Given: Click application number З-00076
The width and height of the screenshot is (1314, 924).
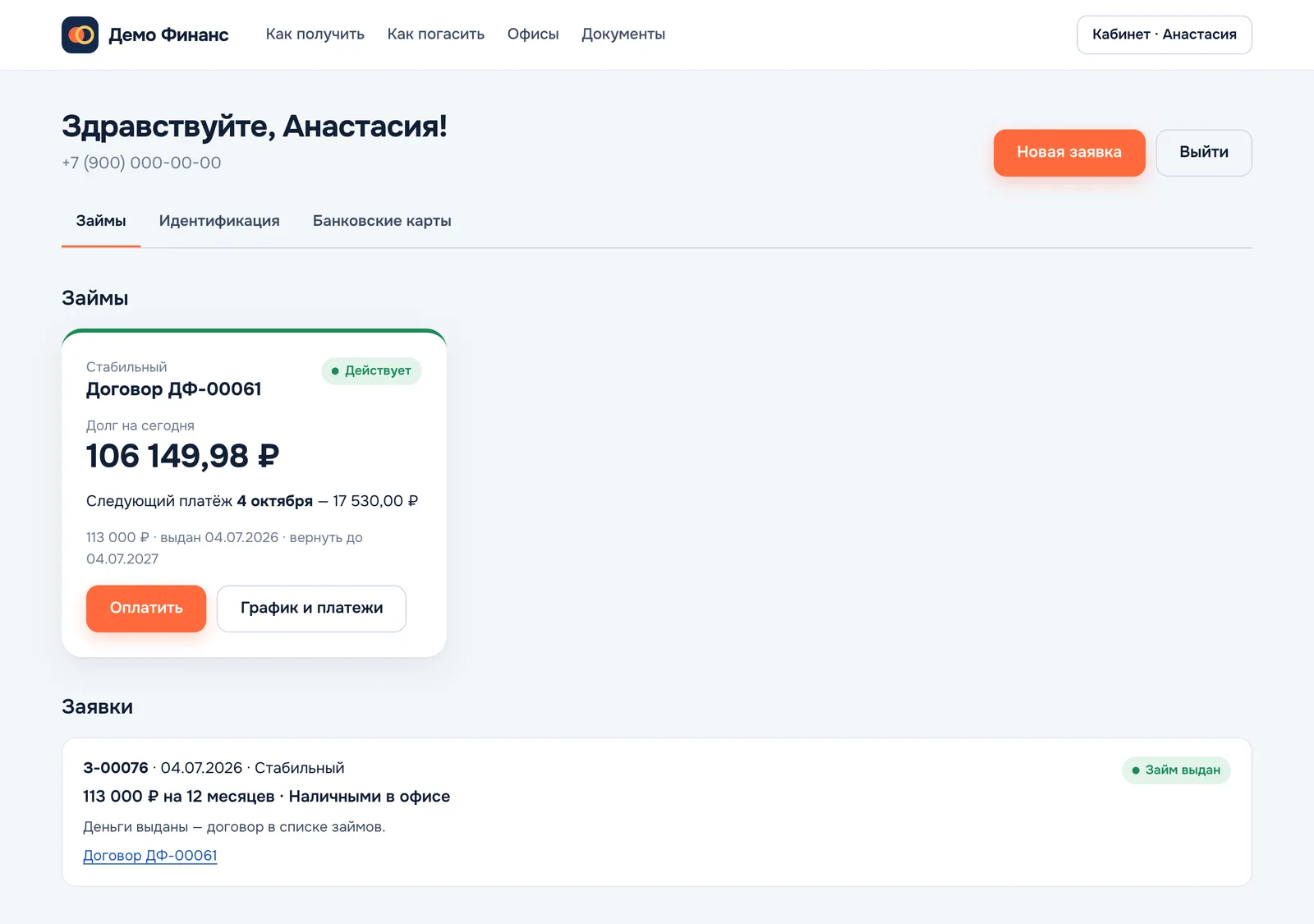Looking at the screenshot, I should pos(116,768).
